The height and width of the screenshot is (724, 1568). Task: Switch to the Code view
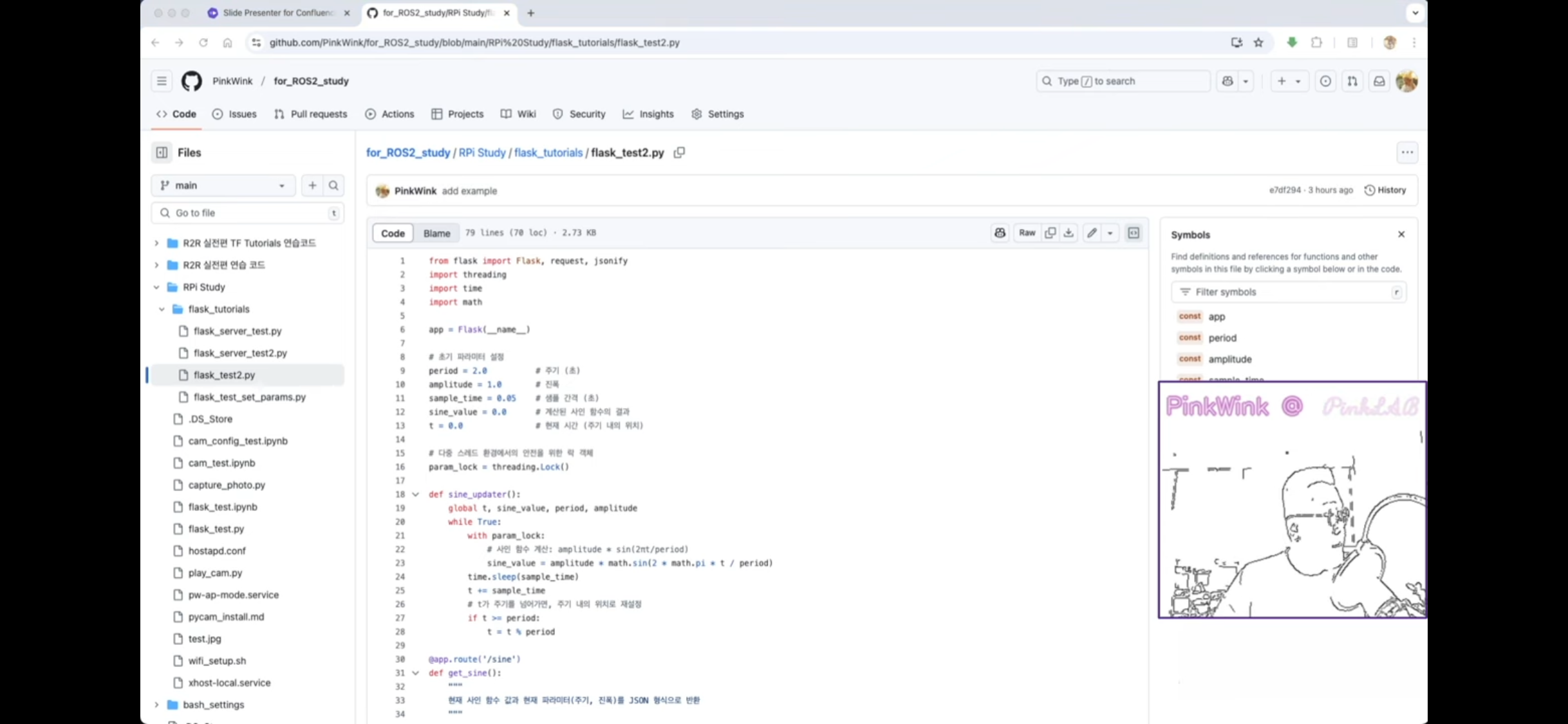coord(393,233)
